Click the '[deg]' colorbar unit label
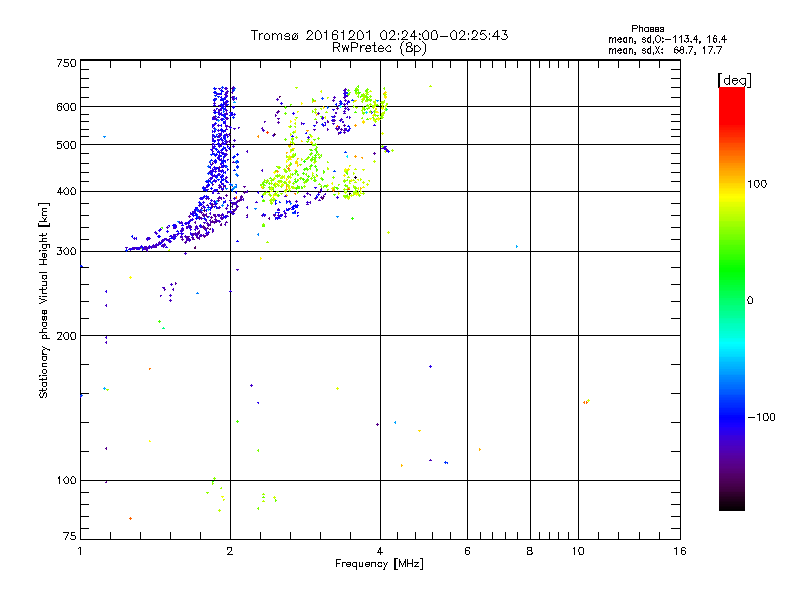 [734, 81]
